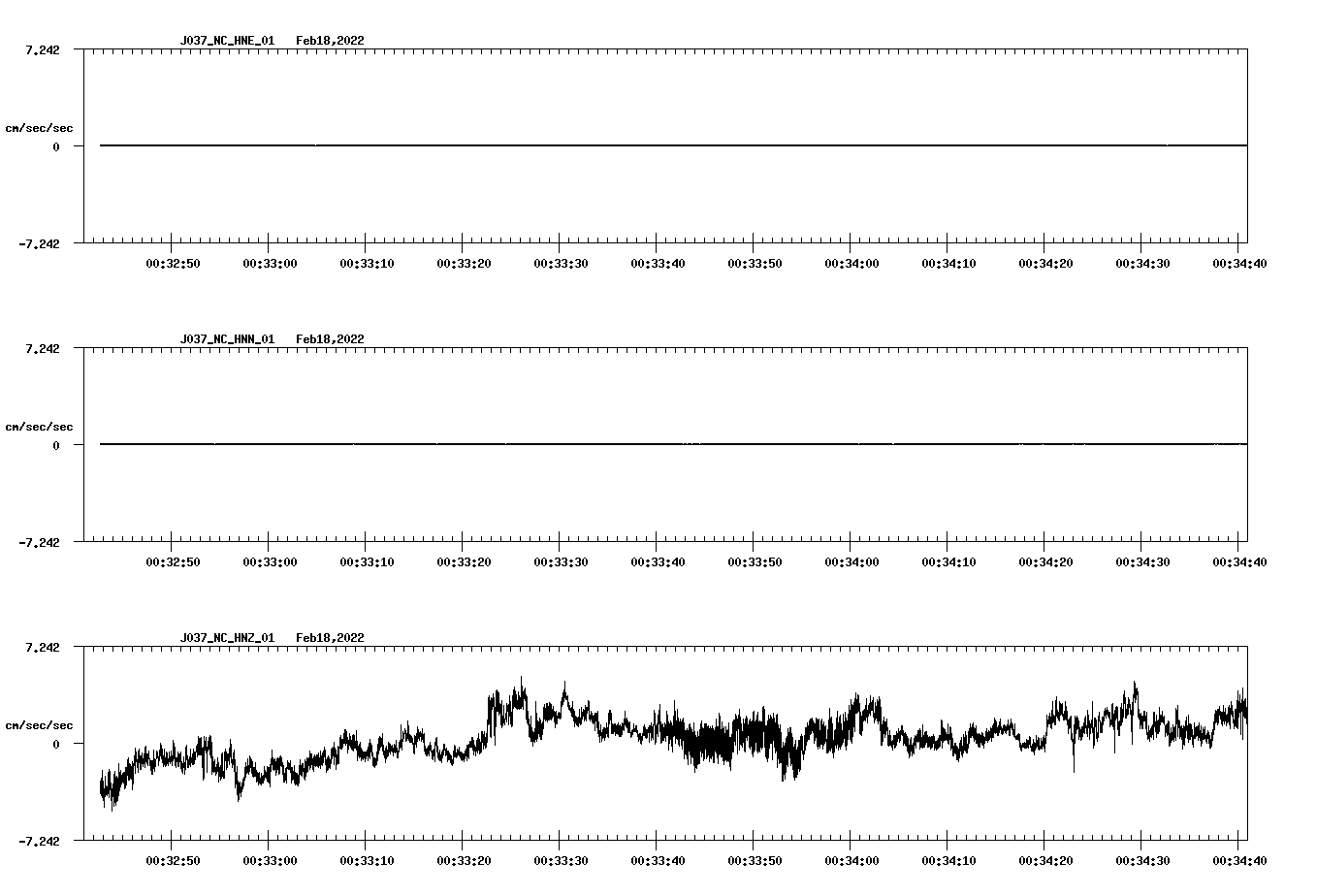Select 00:33:10 time label below HNZ plot
Viewport: 1317px width, 896px height.
click(367, 860)
